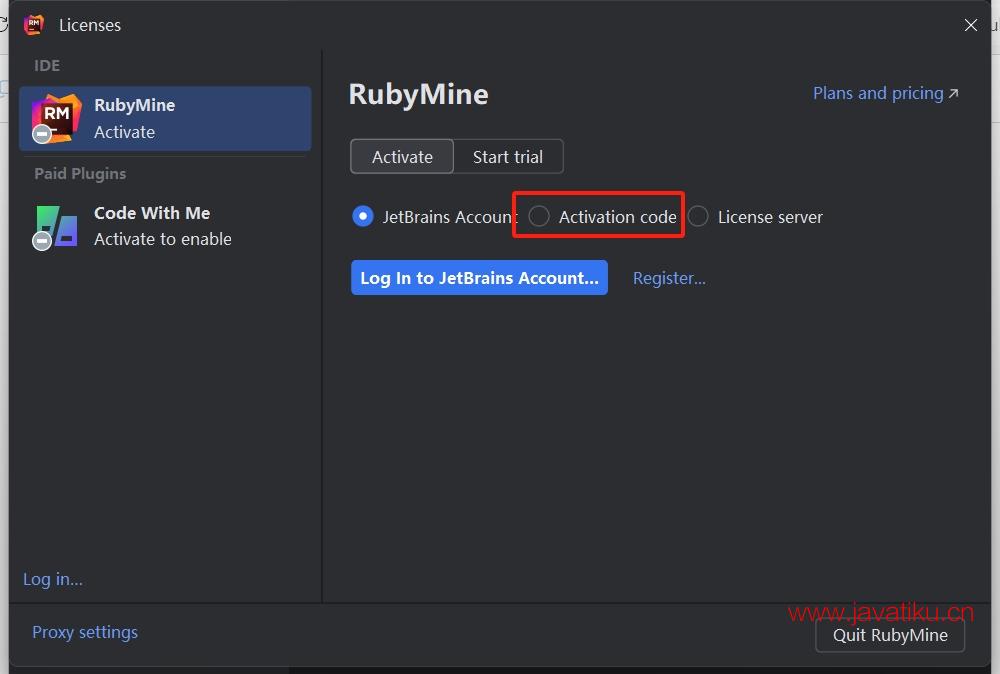1000x674 pixels.
Task: Click the RubyMine logo in the title bar
Action: [x=34, y=25]
